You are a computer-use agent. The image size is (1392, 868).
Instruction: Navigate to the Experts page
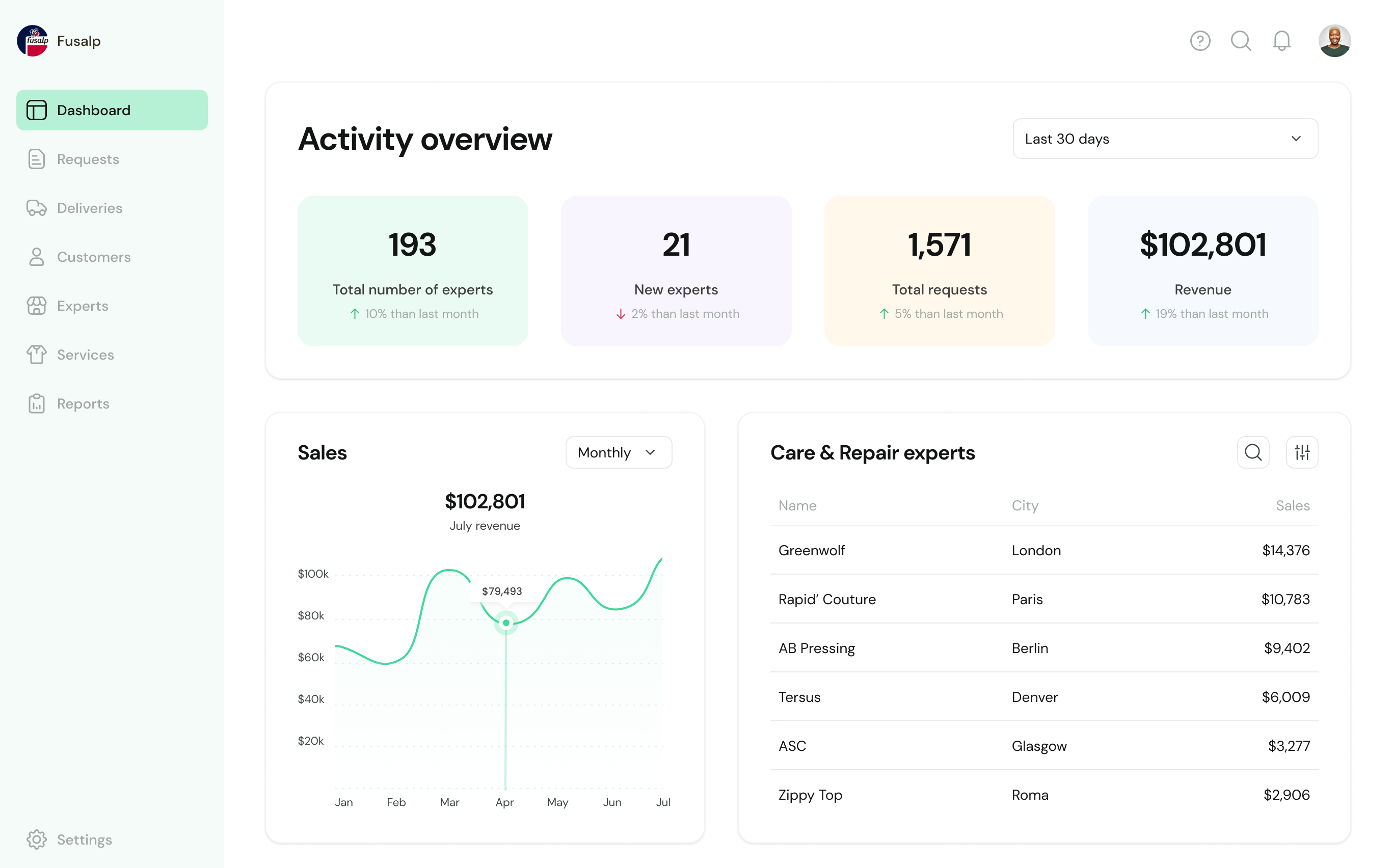[x=82, y=306]
